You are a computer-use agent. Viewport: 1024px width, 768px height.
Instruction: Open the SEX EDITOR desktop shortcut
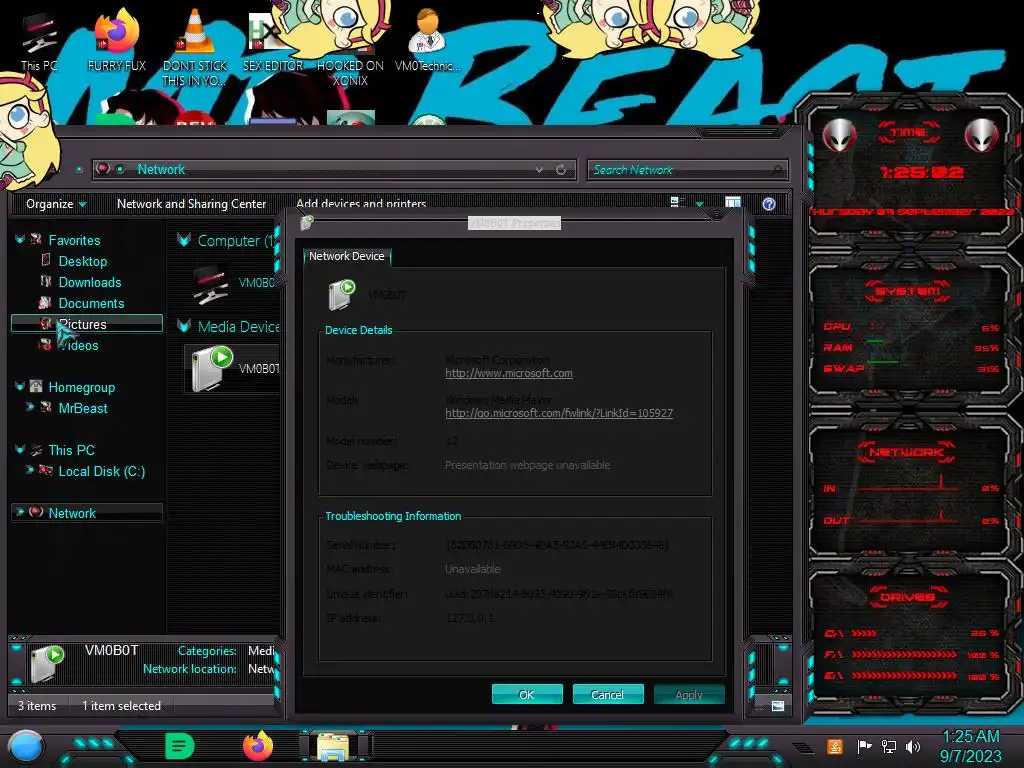coord(272,40)
